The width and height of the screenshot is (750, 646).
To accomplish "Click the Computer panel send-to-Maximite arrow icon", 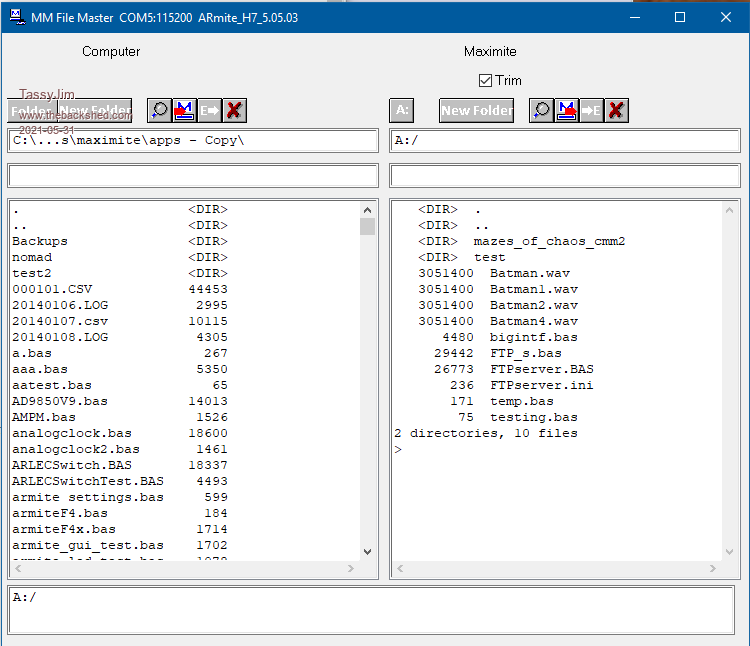I will tap(209, 110).
